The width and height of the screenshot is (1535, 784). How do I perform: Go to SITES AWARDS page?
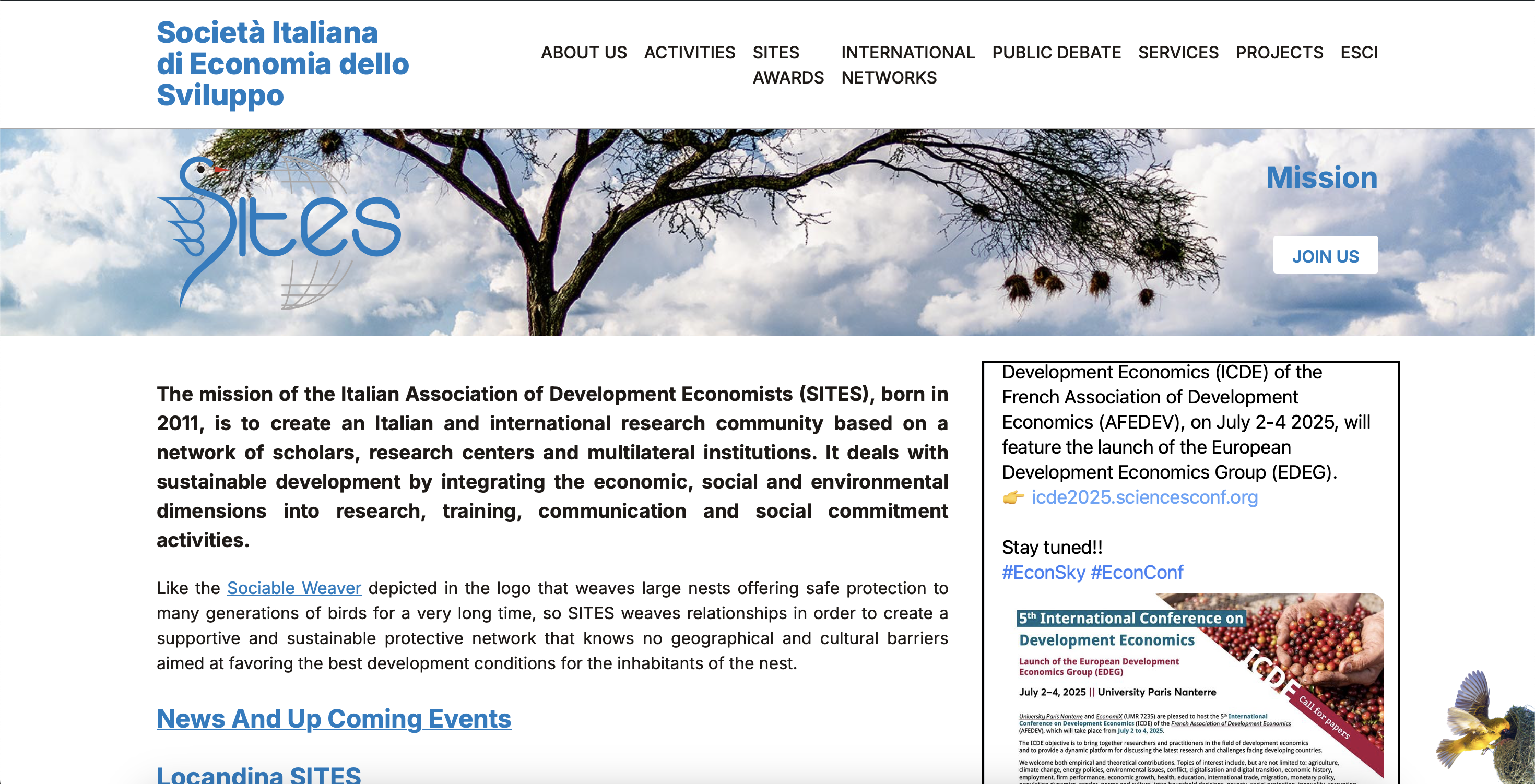[x=788, y=65]
